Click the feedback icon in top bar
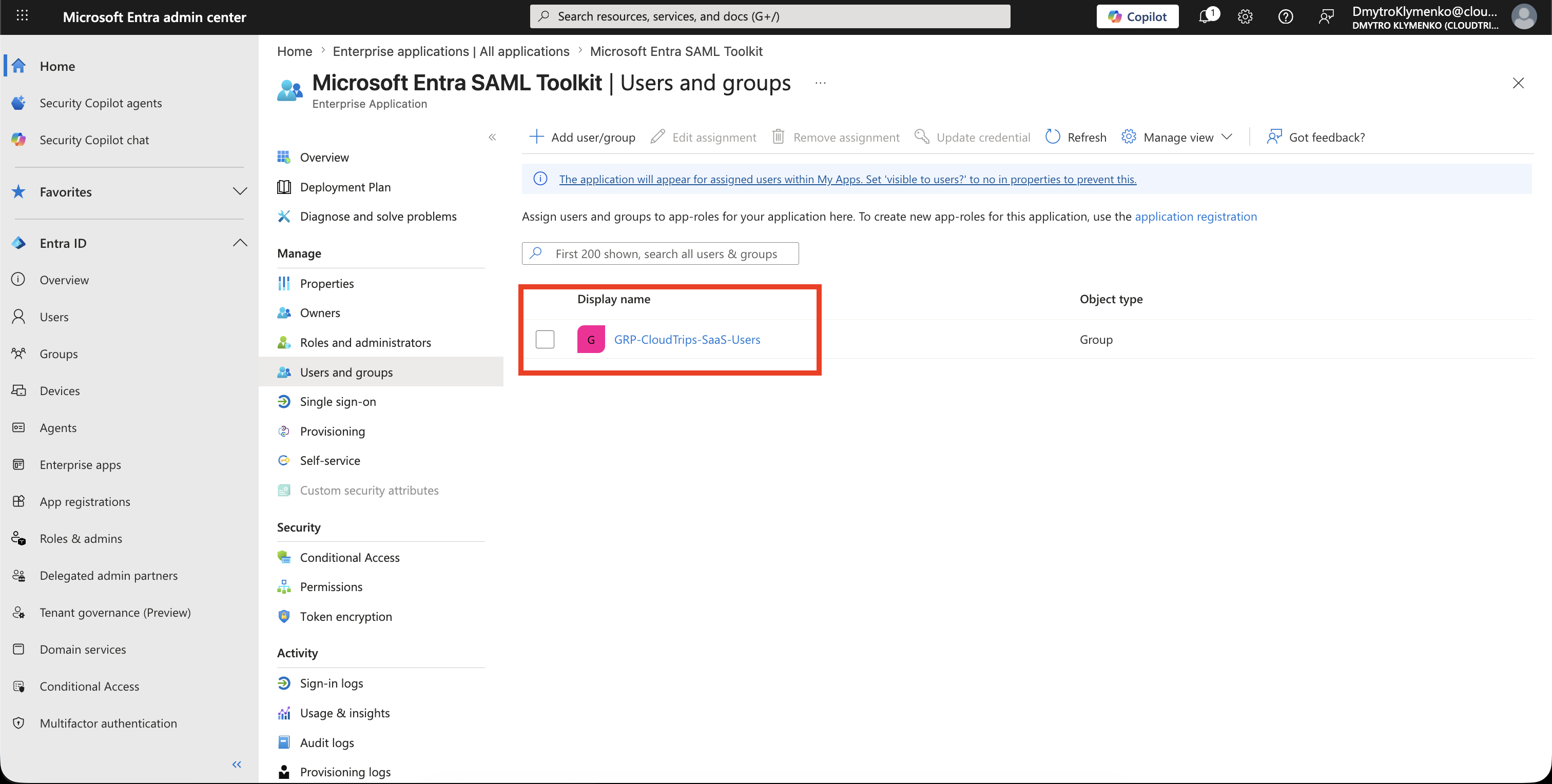Image resolution: width=1552 pixels, height=784 pixels. coord(1326,17)
